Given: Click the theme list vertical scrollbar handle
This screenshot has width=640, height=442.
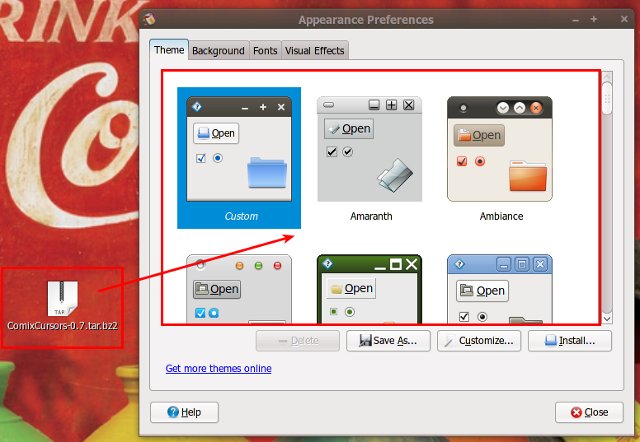Looking at the screenshot, I should point(607,98).
